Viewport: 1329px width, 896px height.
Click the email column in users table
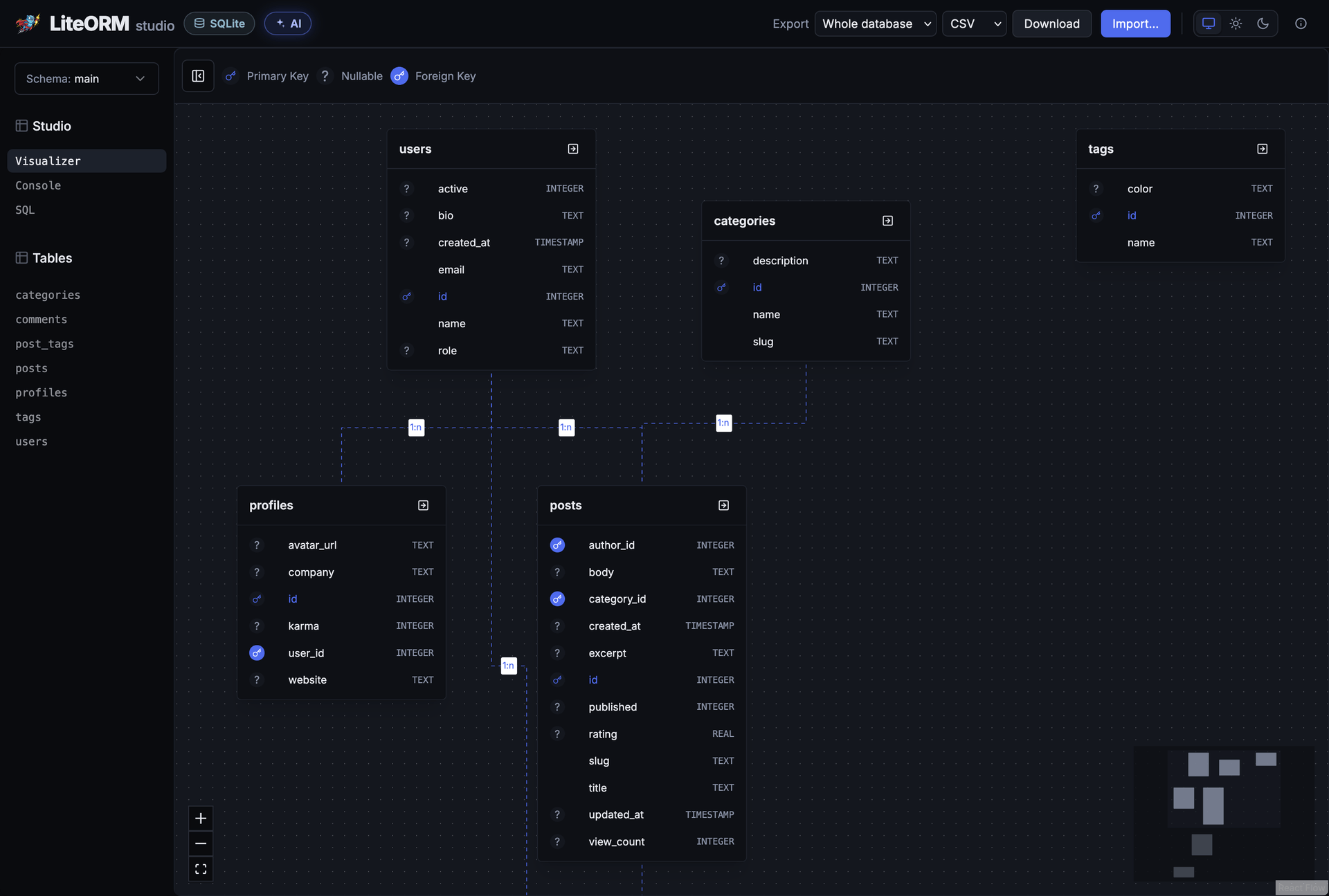tap(491, 270)
